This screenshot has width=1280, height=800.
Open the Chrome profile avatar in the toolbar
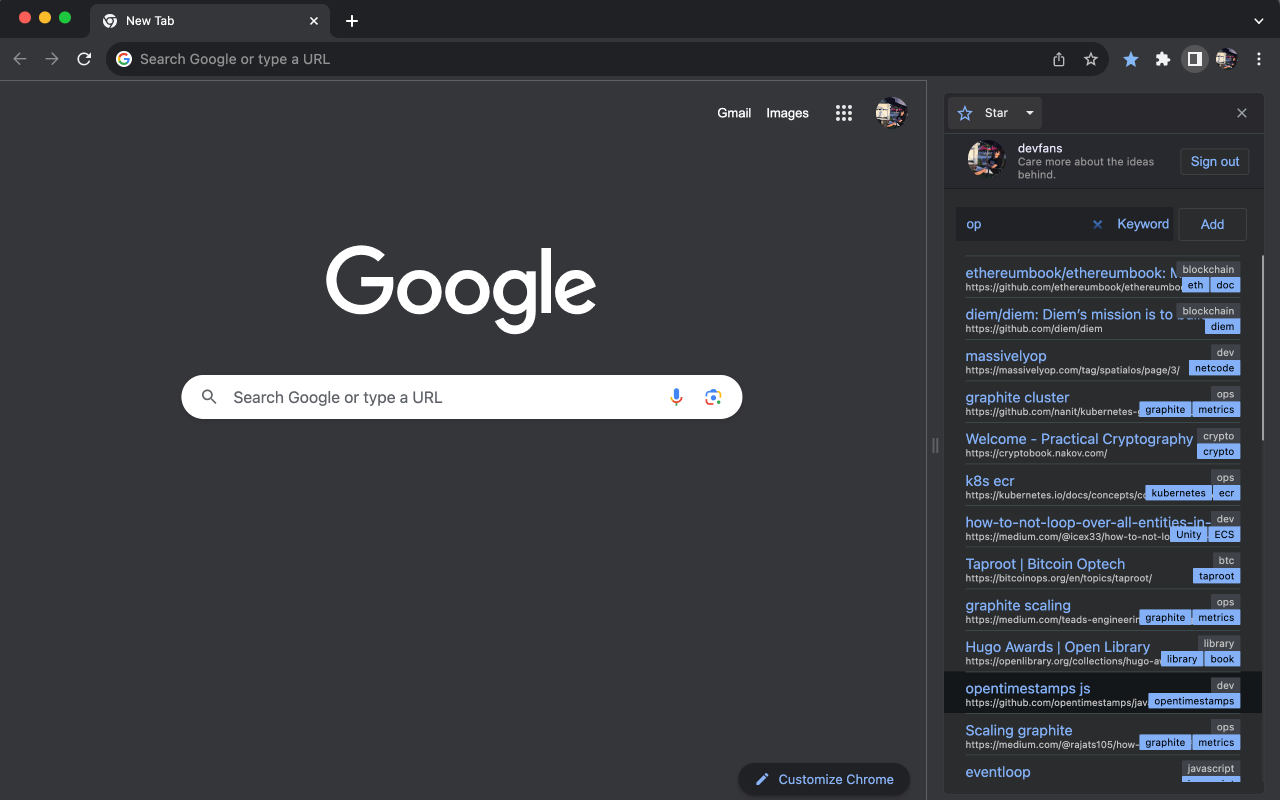coord(1227,59)
